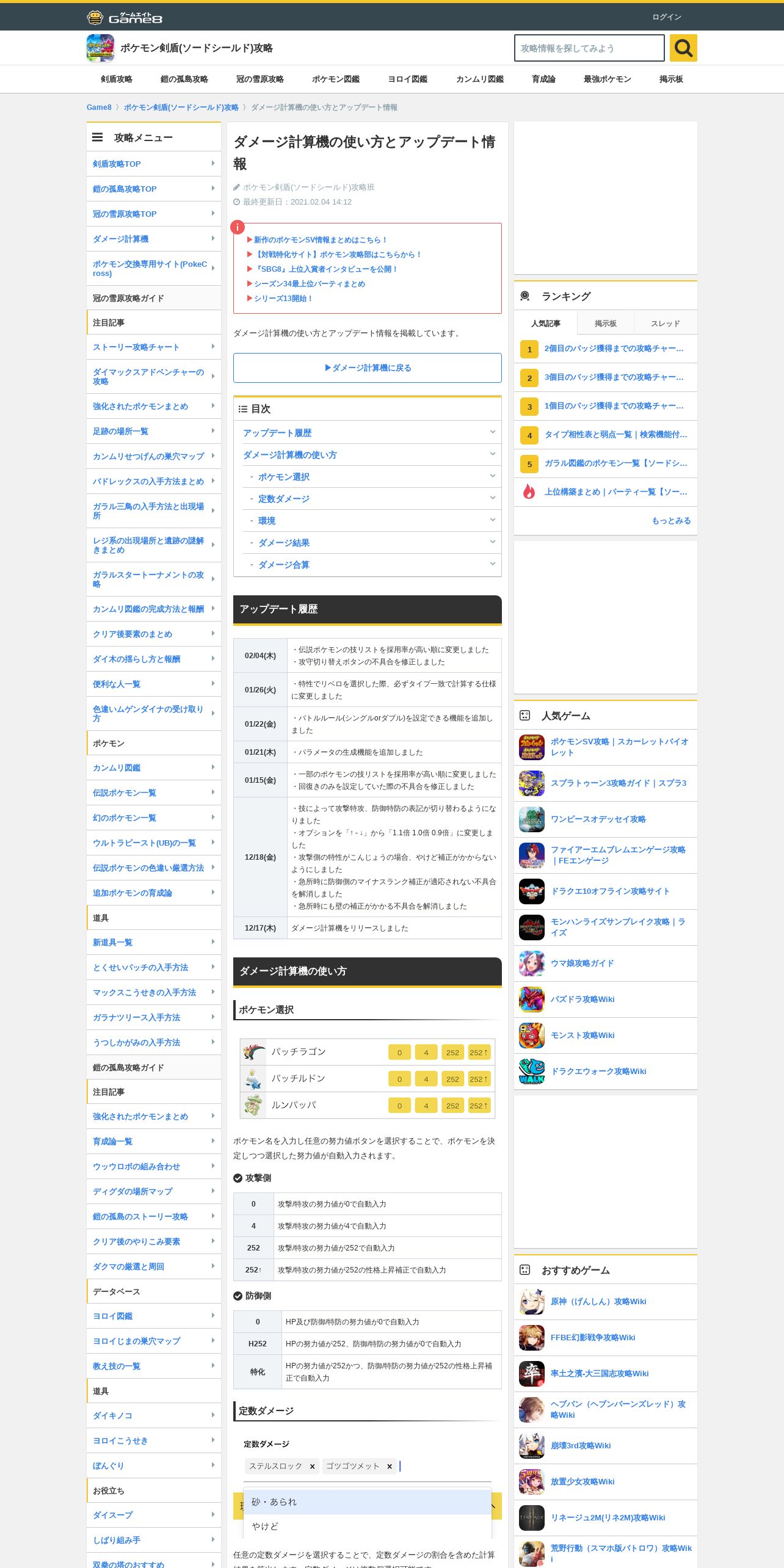Open 鎧の孤島攻略 navigation menu item
Image resolution: width=784 pixels, height=1568 pixels.
[184, 79]
